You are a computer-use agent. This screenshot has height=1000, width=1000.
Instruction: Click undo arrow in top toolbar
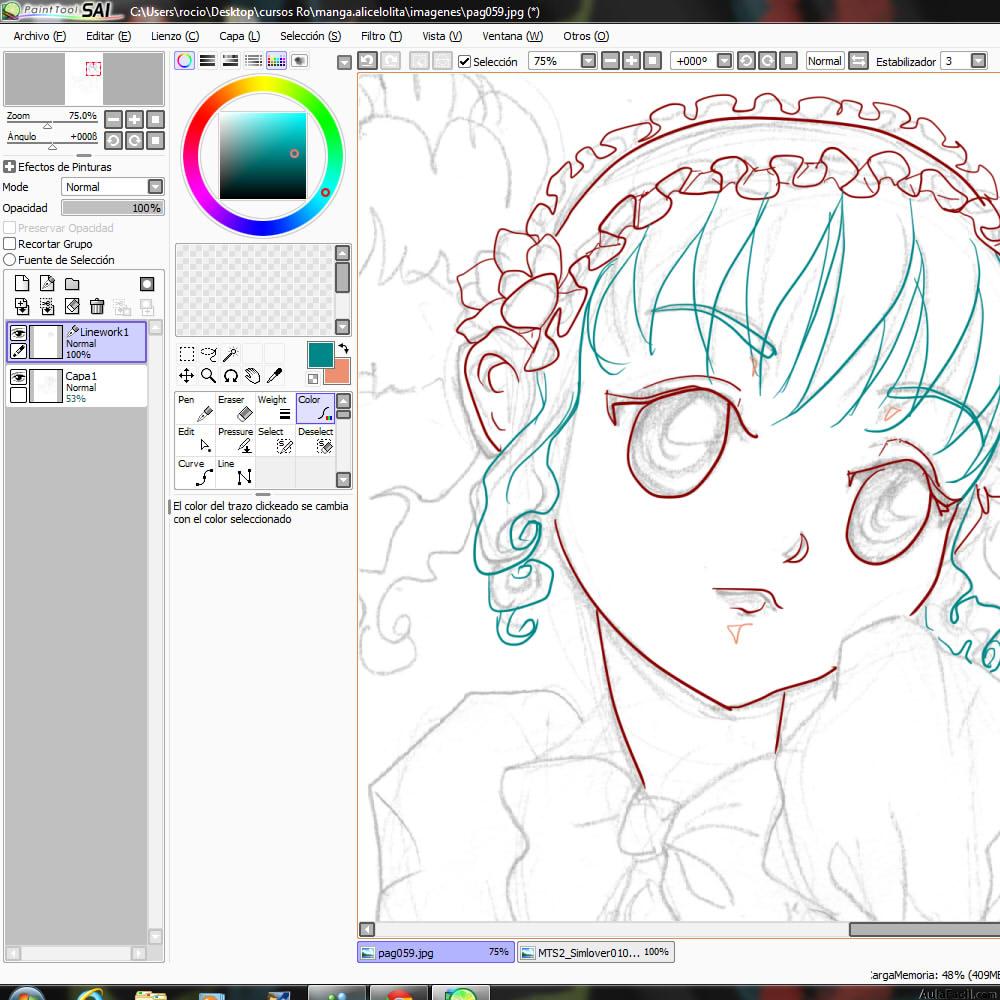[x=367, y=61]
